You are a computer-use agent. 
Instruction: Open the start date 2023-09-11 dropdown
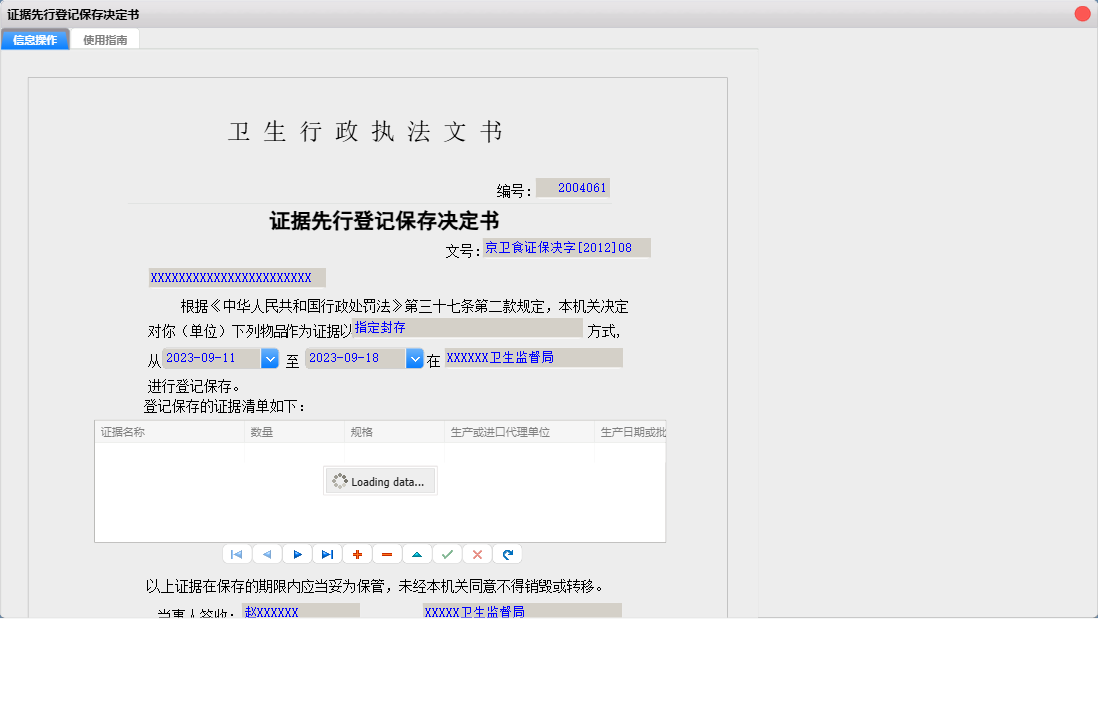pos(270,357)
